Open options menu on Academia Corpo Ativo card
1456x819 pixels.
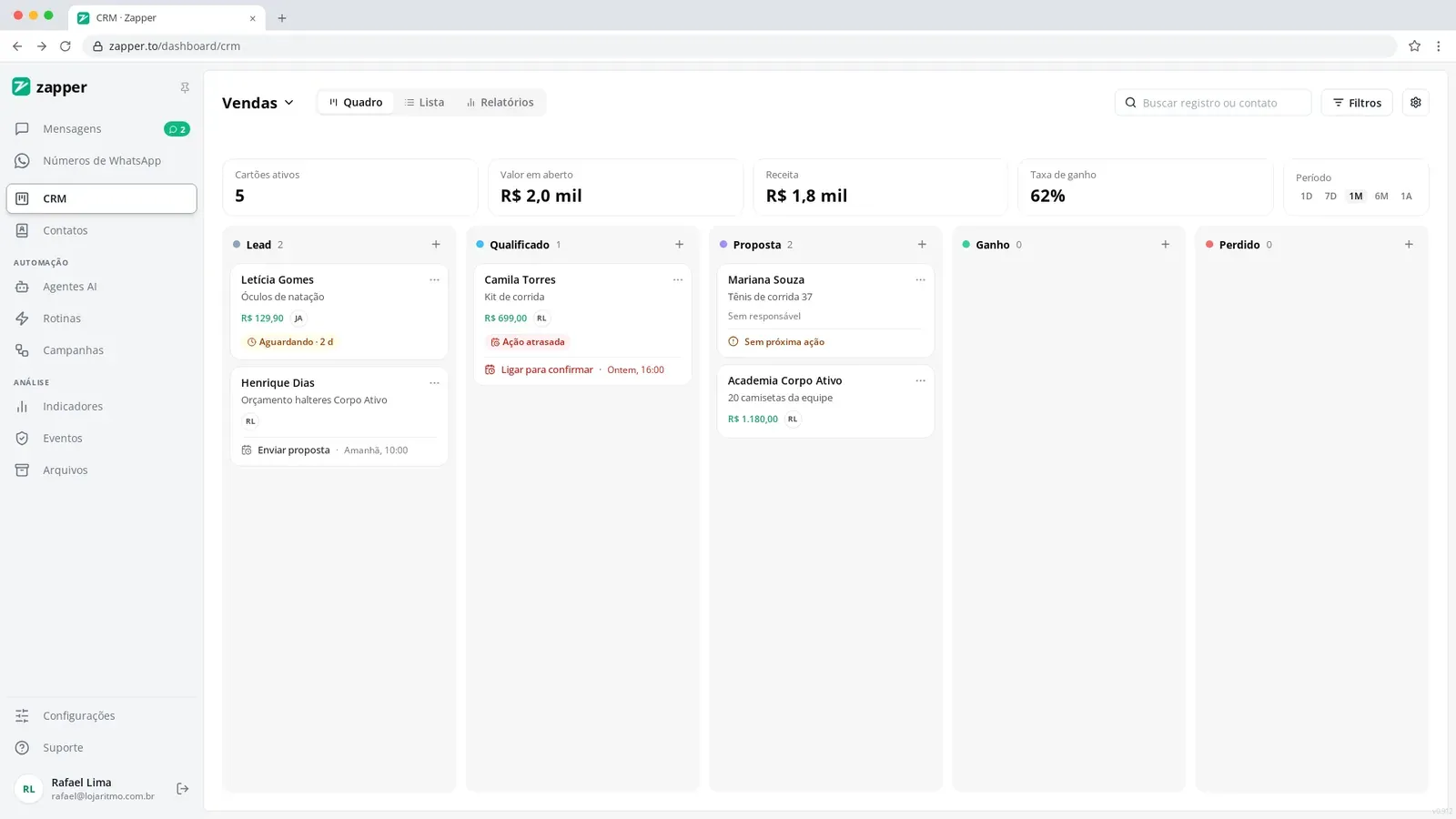coord(920,381)
